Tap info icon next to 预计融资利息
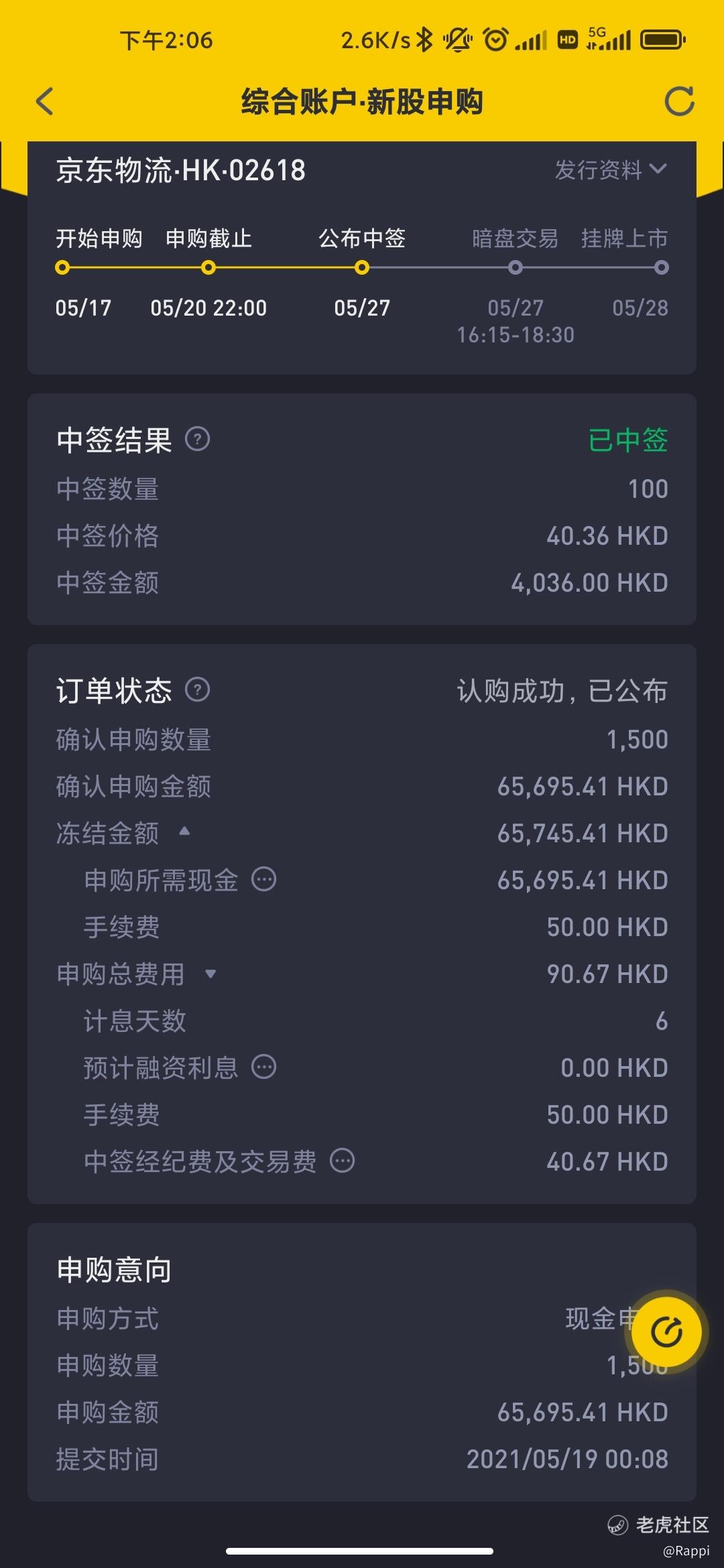This screenshot has width=724, height=1568. [x=263, y=1067]
